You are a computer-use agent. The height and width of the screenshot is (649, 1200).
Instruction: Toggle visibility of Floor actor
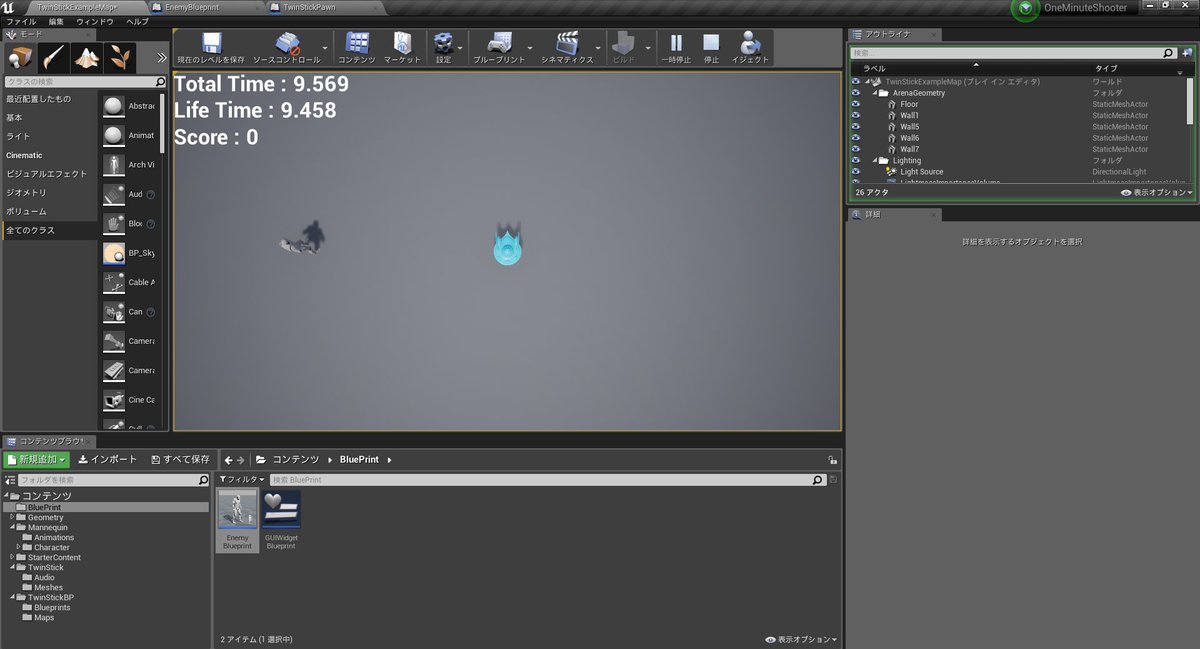tap(855, 104)
